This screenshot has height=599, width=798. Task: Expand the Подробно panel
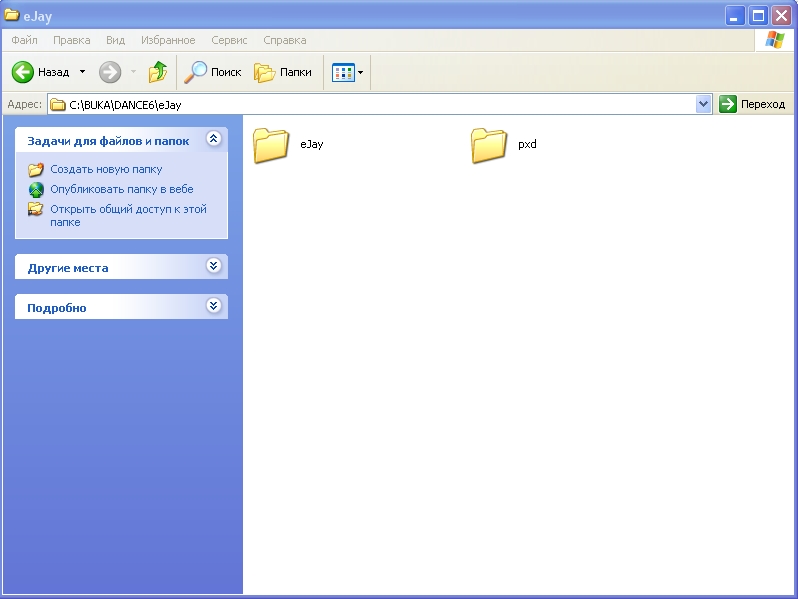pos(214,305)
